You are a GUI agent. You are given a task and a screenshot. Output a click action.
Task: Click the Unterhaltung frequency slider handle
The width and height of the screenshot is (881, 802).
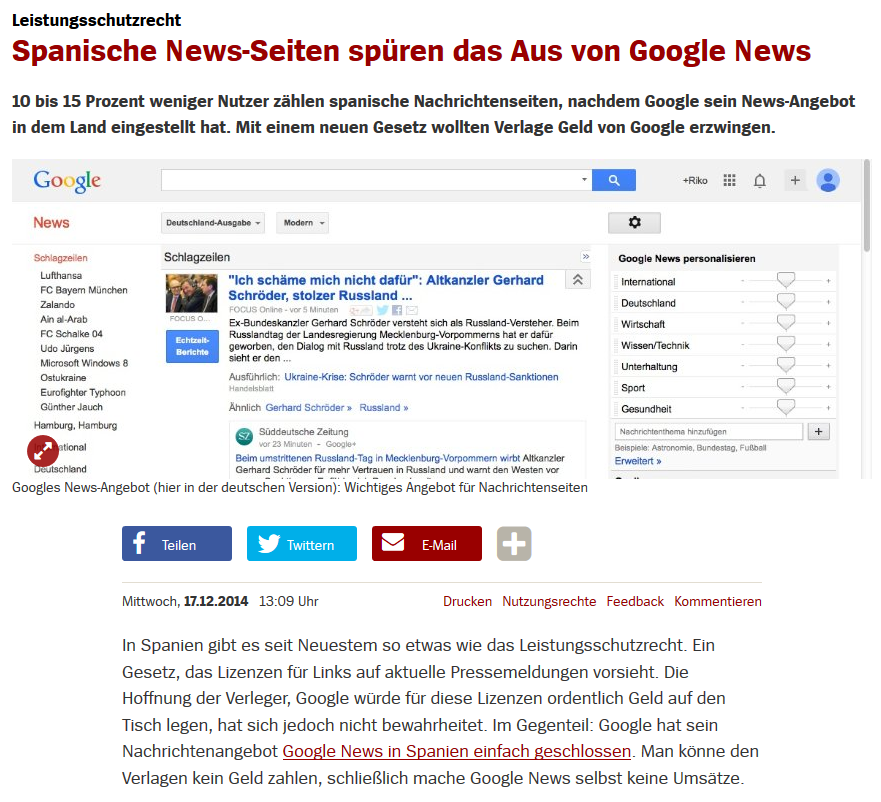tap(785, 365)
